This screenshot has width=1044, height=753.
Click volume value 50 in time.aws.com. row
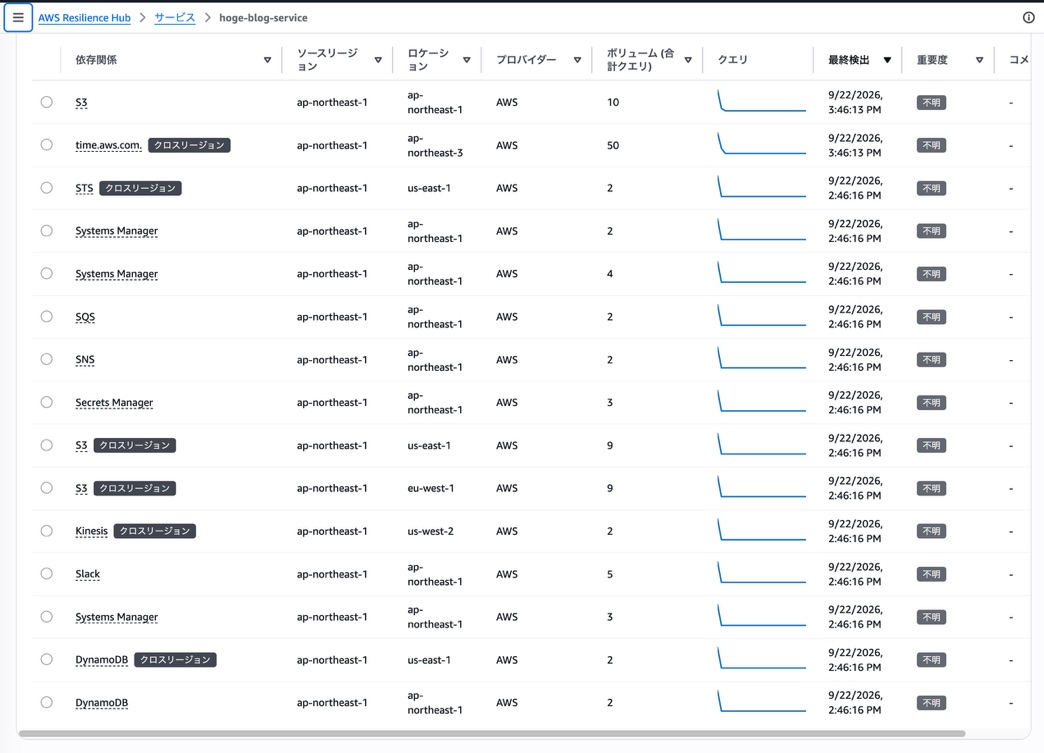pyautogui.click(x=613, y=145)
